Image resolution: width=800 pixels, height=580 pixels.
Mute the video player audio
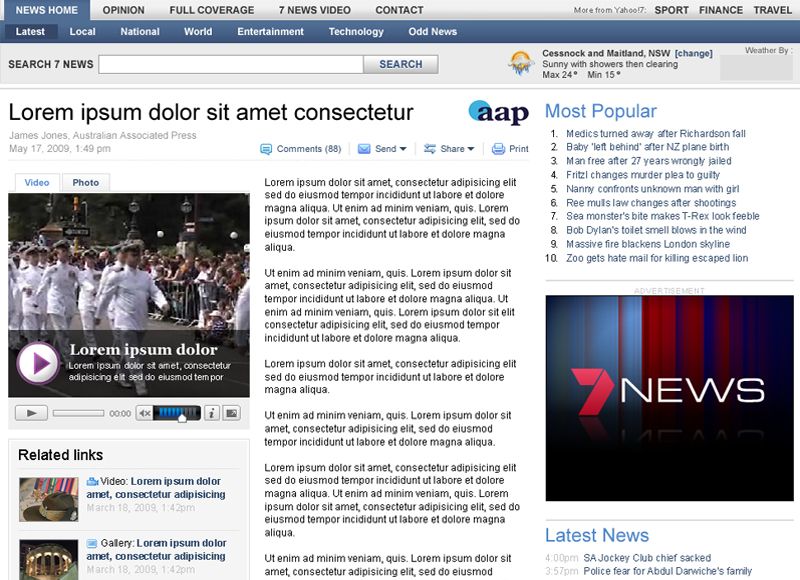click(145, 413)
